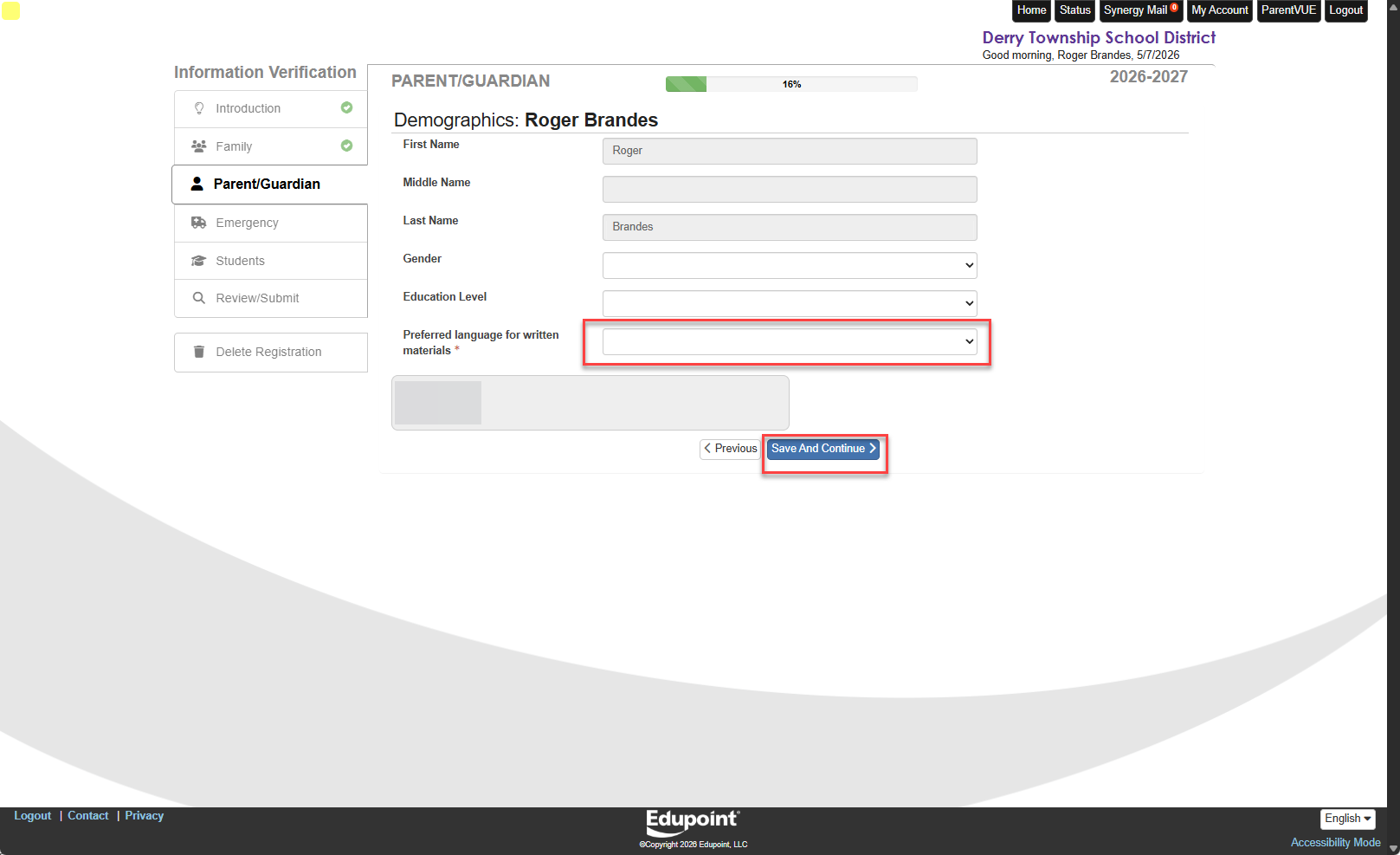This screenshot has width=1400, height=855.
Task: Open My Account in top navigation
Action: [1220, 10]
